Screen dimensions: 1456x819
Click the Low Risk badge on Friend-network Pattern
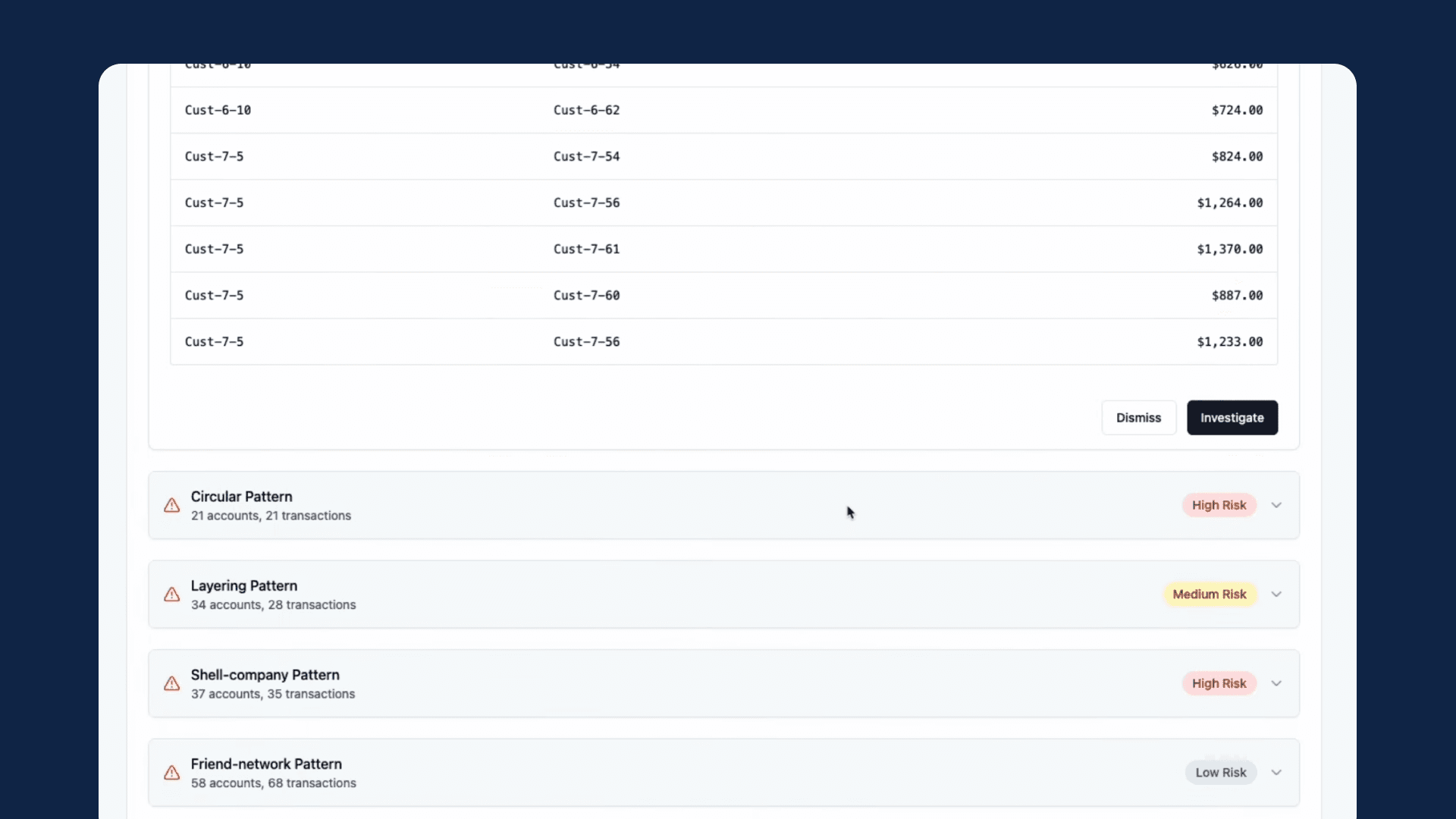(x=1220, y=773)
